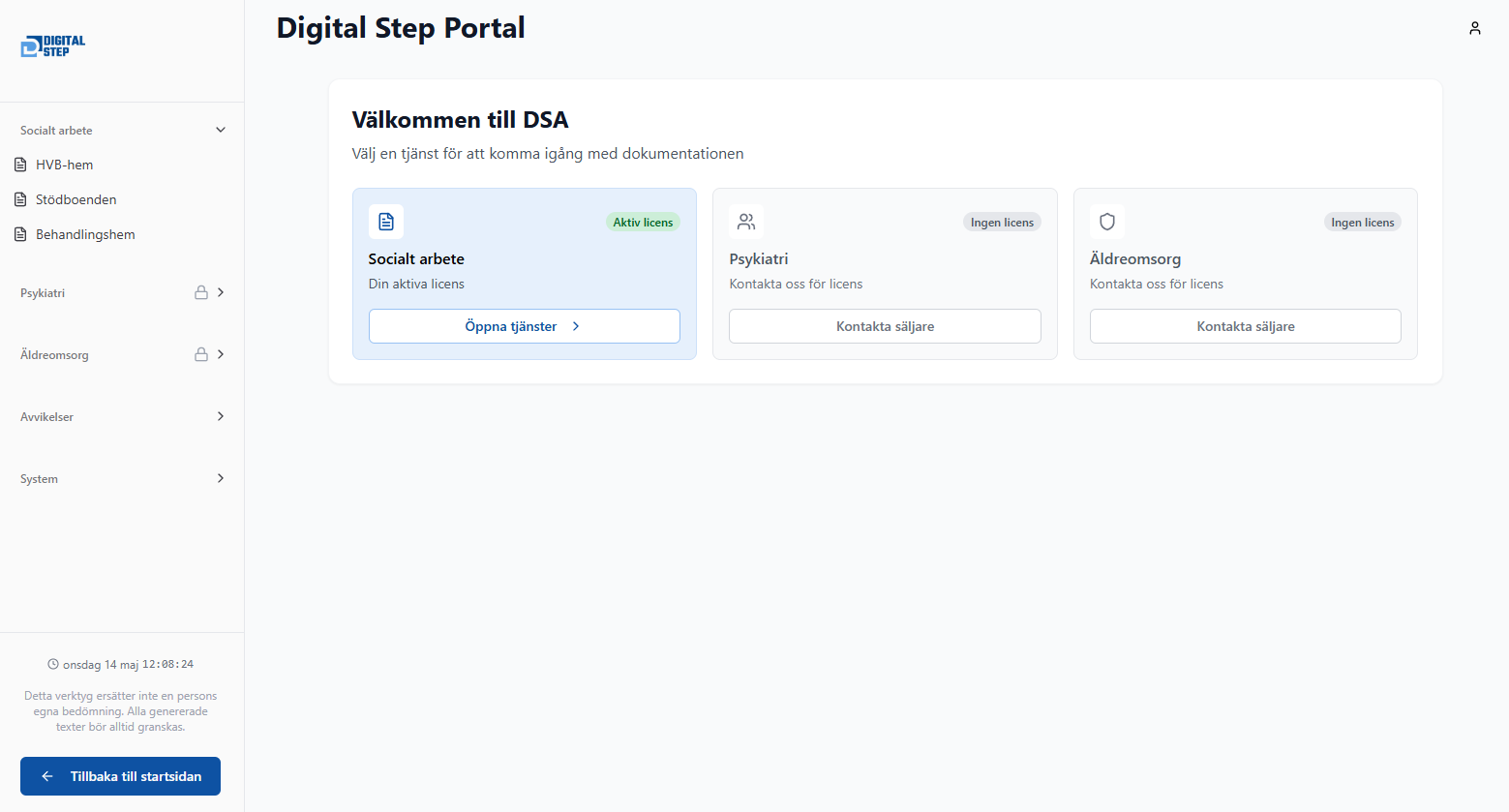1509x812 pixels.
Task: Select the Psykiatri sidebar label
Action: click(x=43, y=293)
